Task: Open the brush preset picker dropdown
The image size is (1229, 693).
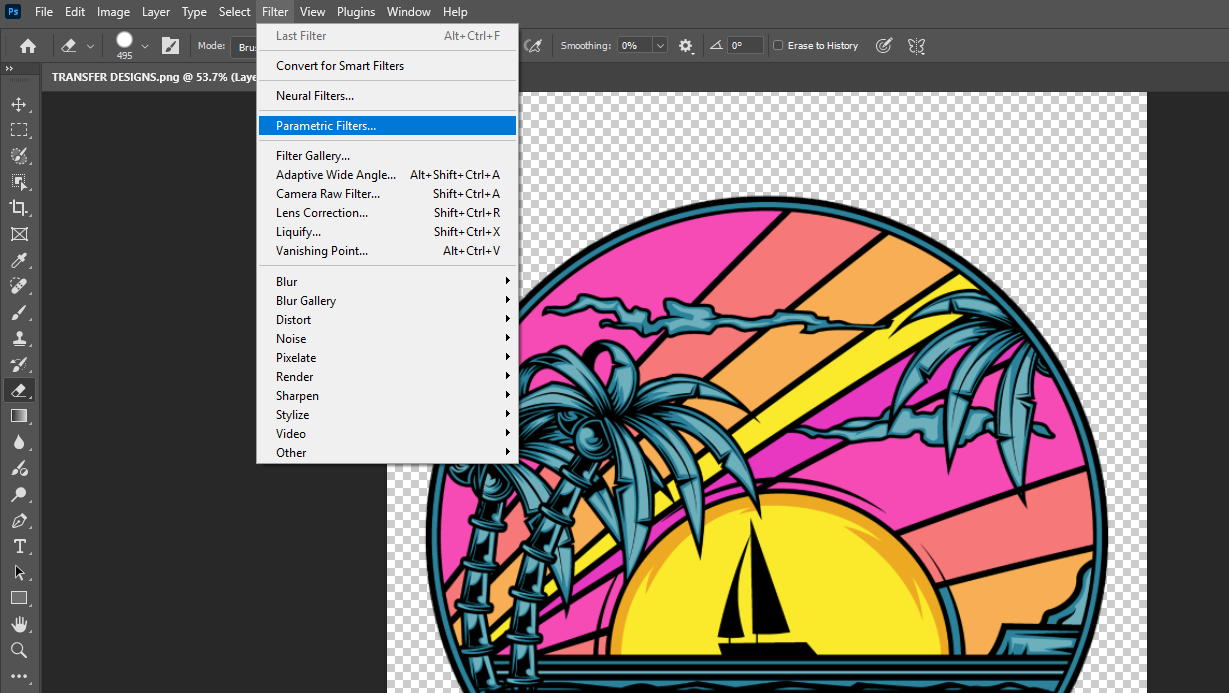Action: 145,45
